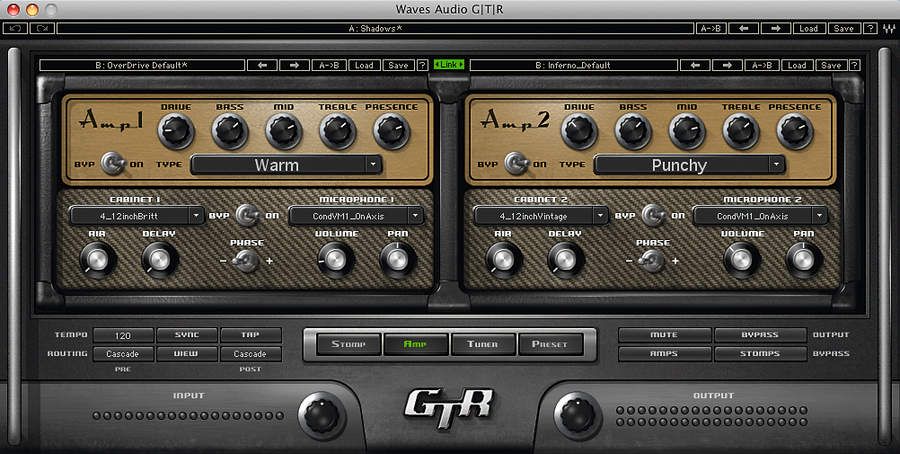Click Cabinet 1 Air knob

98,259
